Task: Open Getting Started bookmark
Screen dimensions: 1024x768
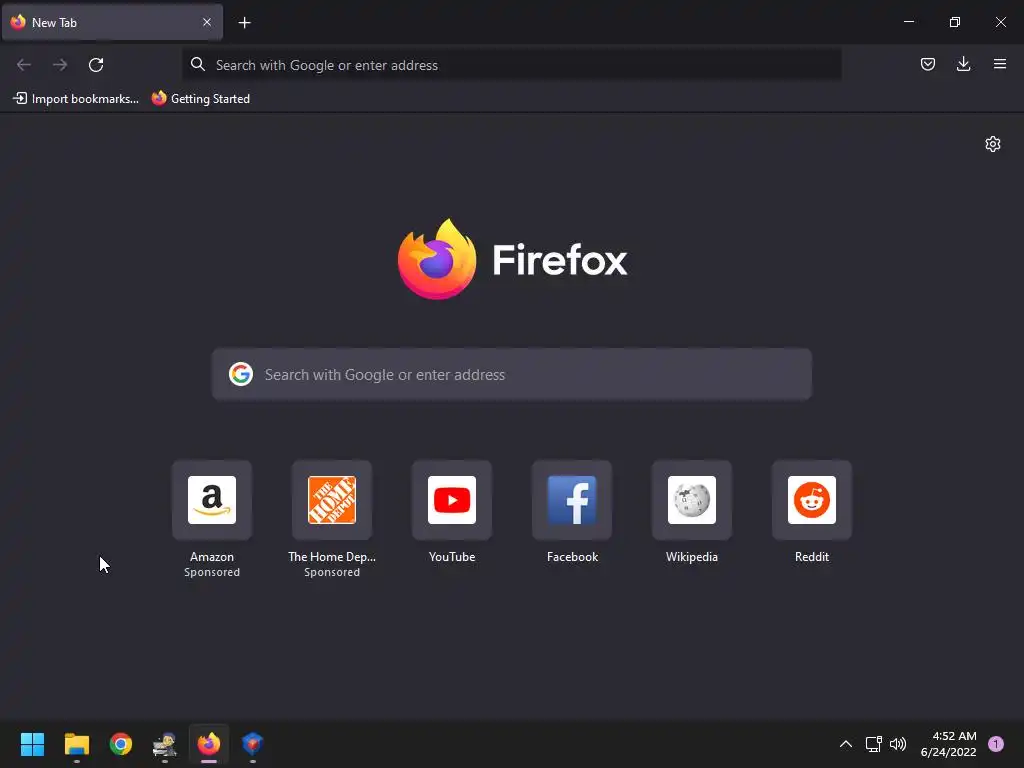Action: 201,99
